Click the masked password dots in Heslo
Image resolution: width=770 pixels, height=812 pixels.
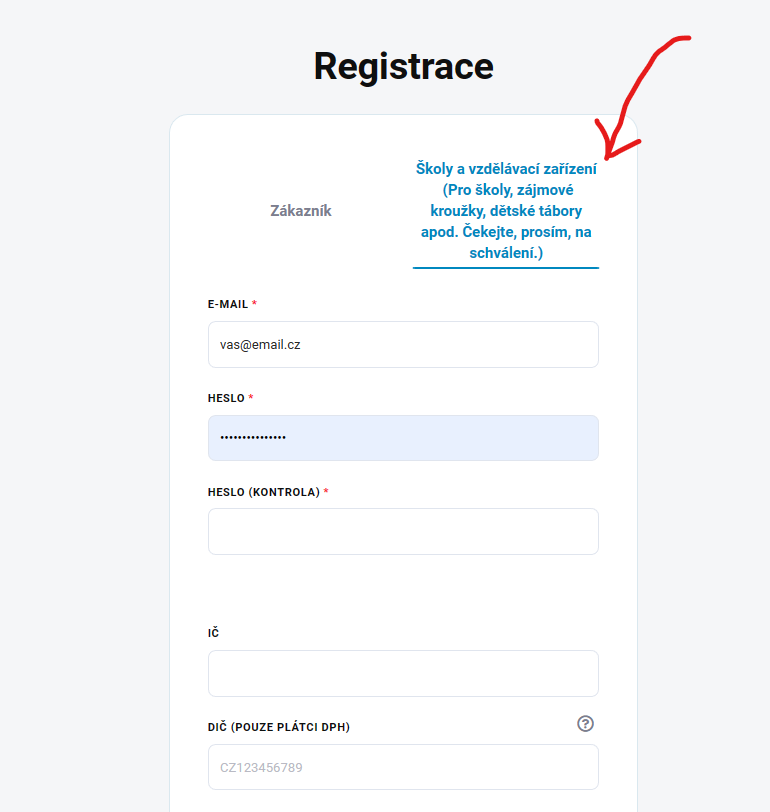253,438
